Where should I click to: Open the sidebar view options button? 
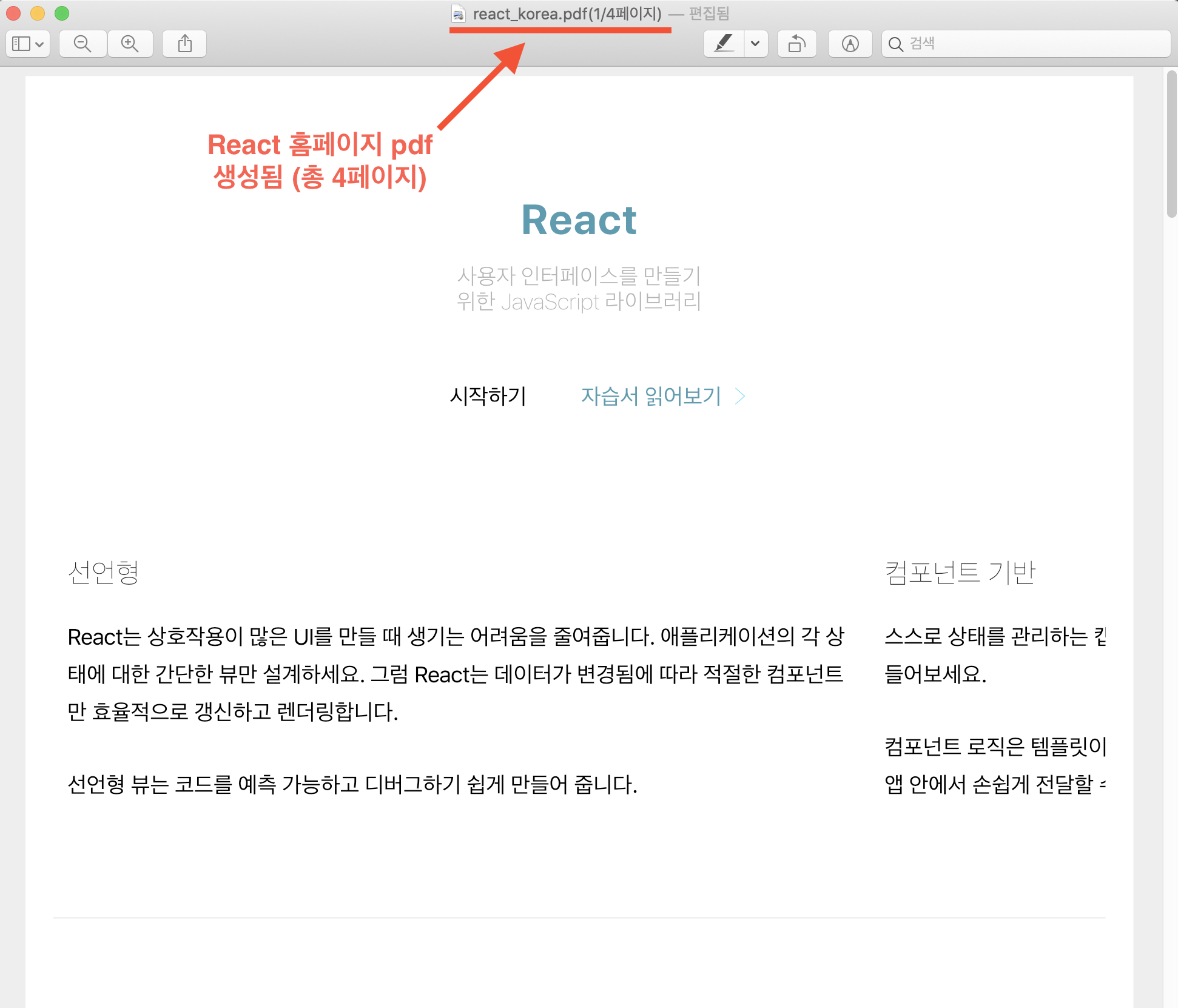[x=28, y=44]
